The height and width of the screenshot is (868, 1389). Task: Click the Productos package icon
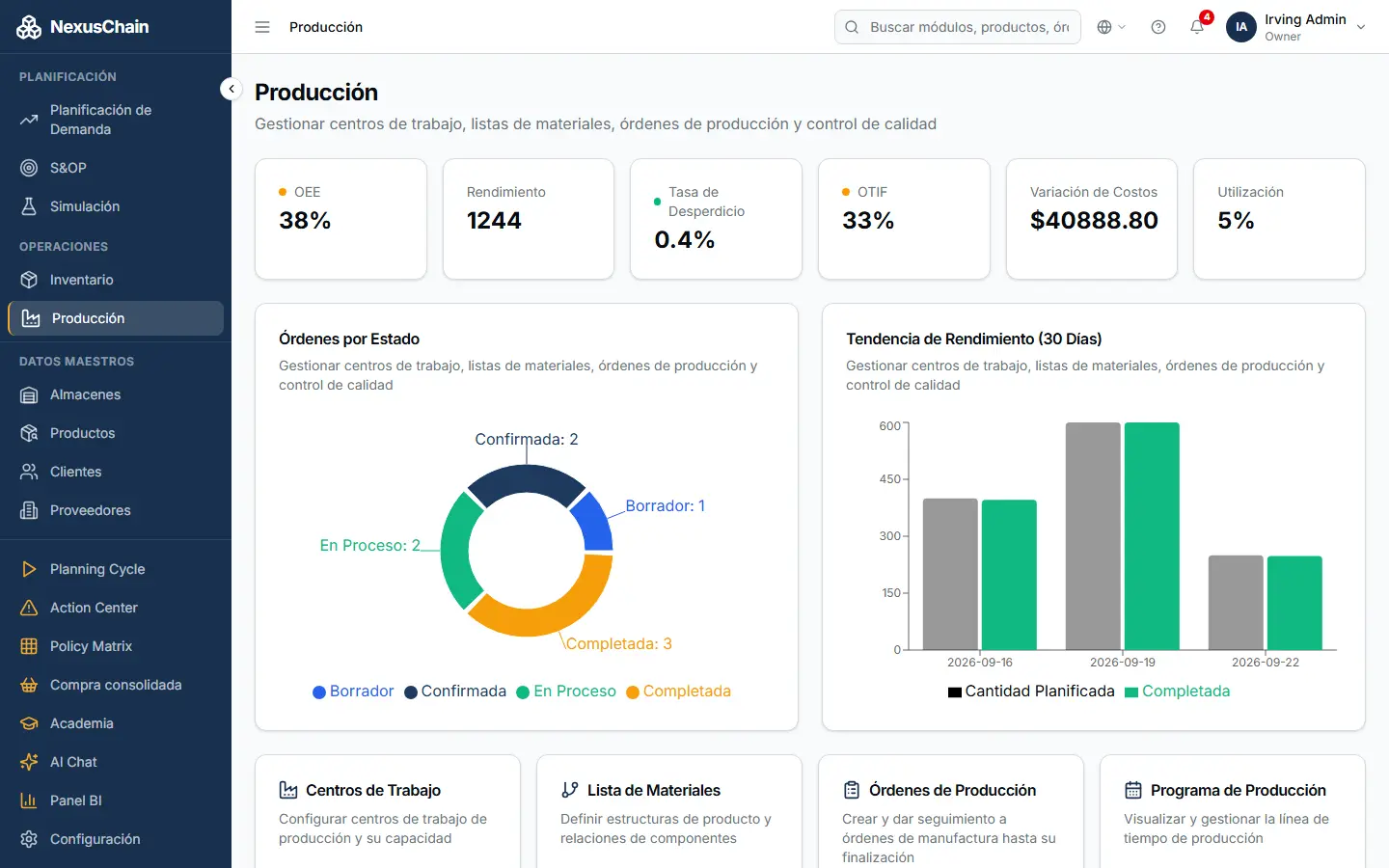point(29,433)
